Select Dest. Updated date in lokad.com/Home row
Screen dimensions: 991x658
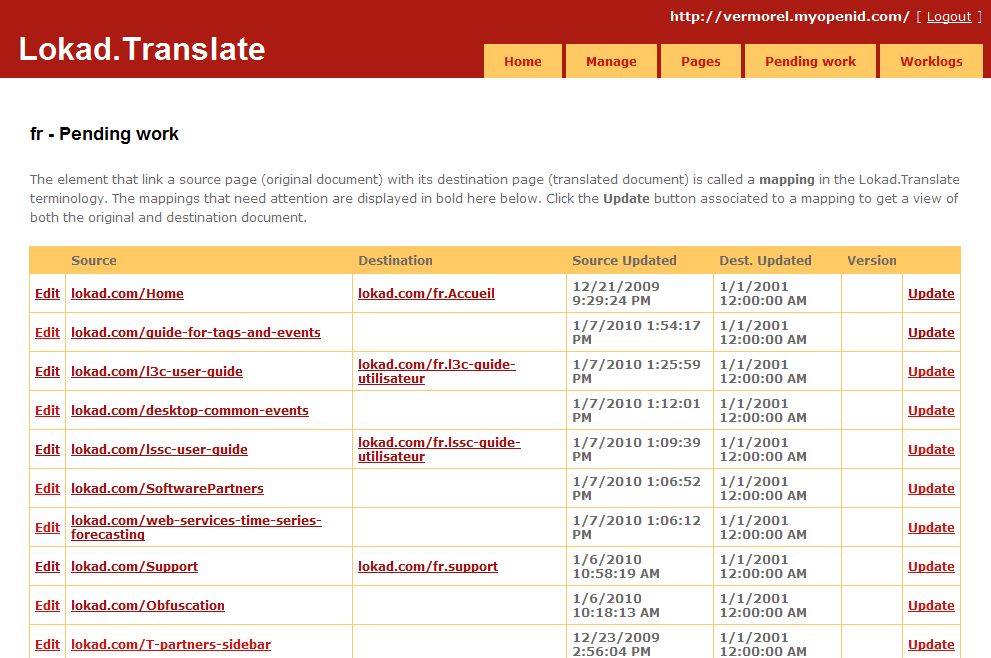(x=763, y=293)
